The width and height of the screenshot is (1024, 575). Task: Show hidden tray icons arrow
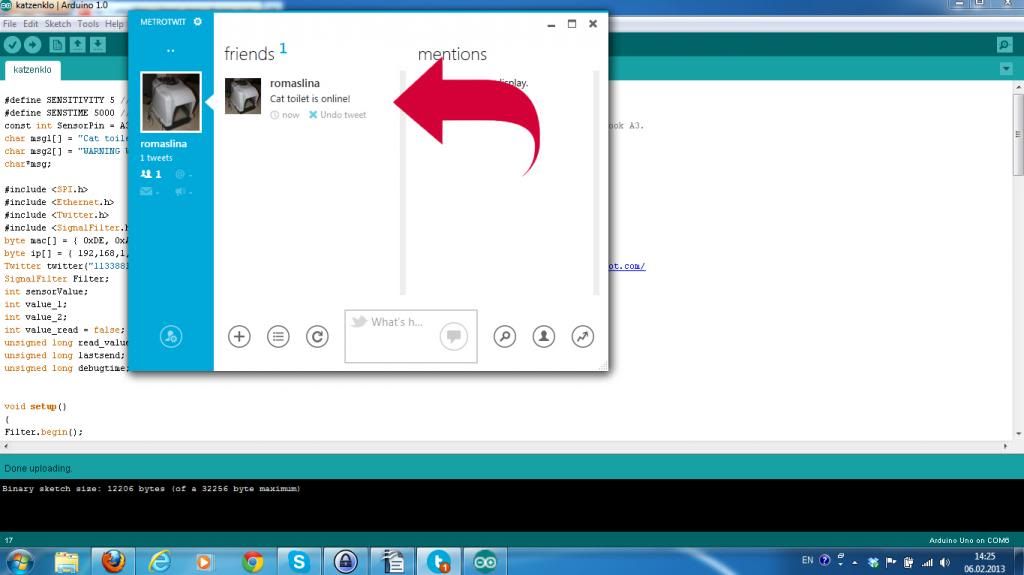click(x=855, y=562)
